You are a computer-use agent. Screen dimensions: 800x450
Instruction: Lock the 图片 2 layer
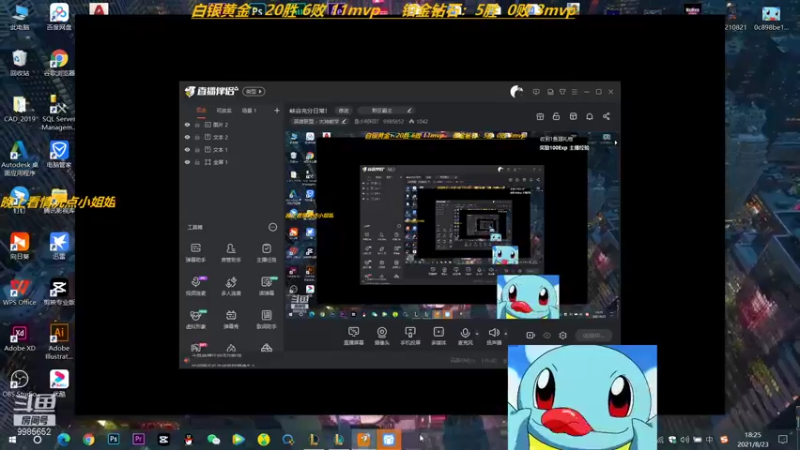coord(197,124)
